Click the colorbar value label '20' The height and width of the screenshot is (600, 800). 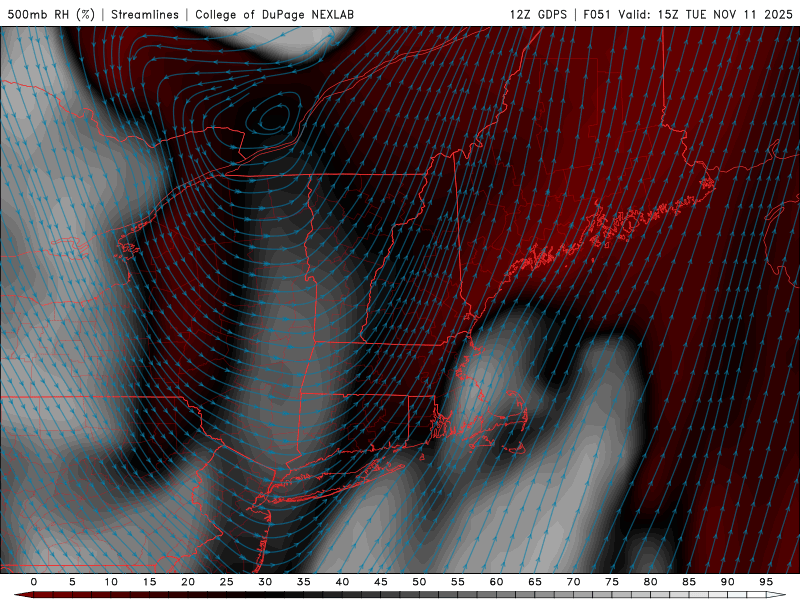click(x=188, y=582)
